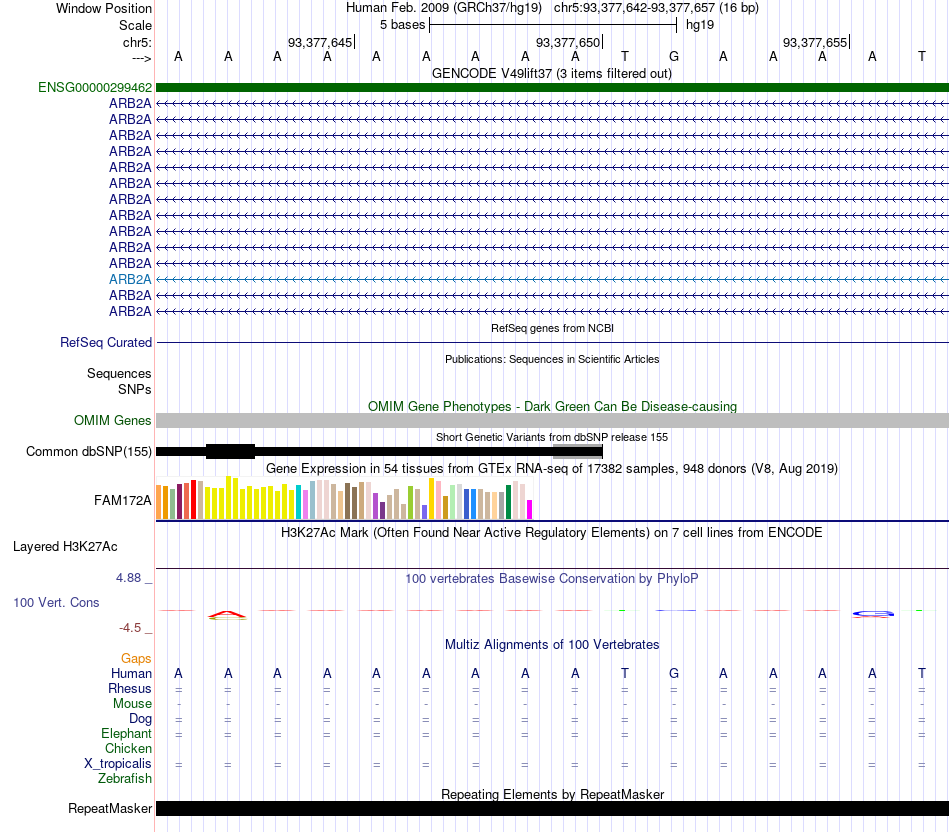Image resolution: width=950 pixels, height=832 pixels.
Task: Click the ENSG00000299462 gene label
Action: pos(95,87)
